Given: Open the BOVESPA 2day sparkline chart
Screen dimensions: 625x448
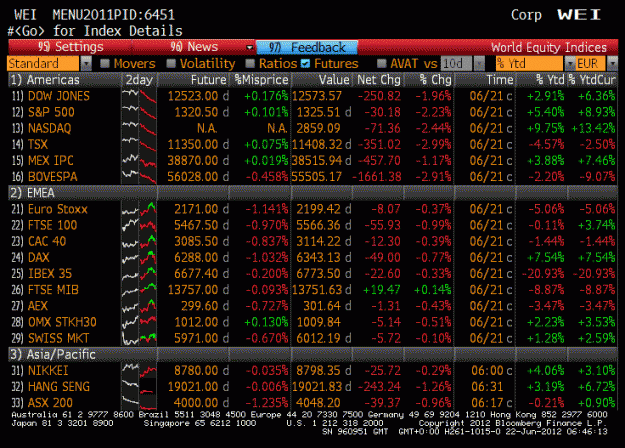Looking at the screenshot, I should [x=139, y=177].
